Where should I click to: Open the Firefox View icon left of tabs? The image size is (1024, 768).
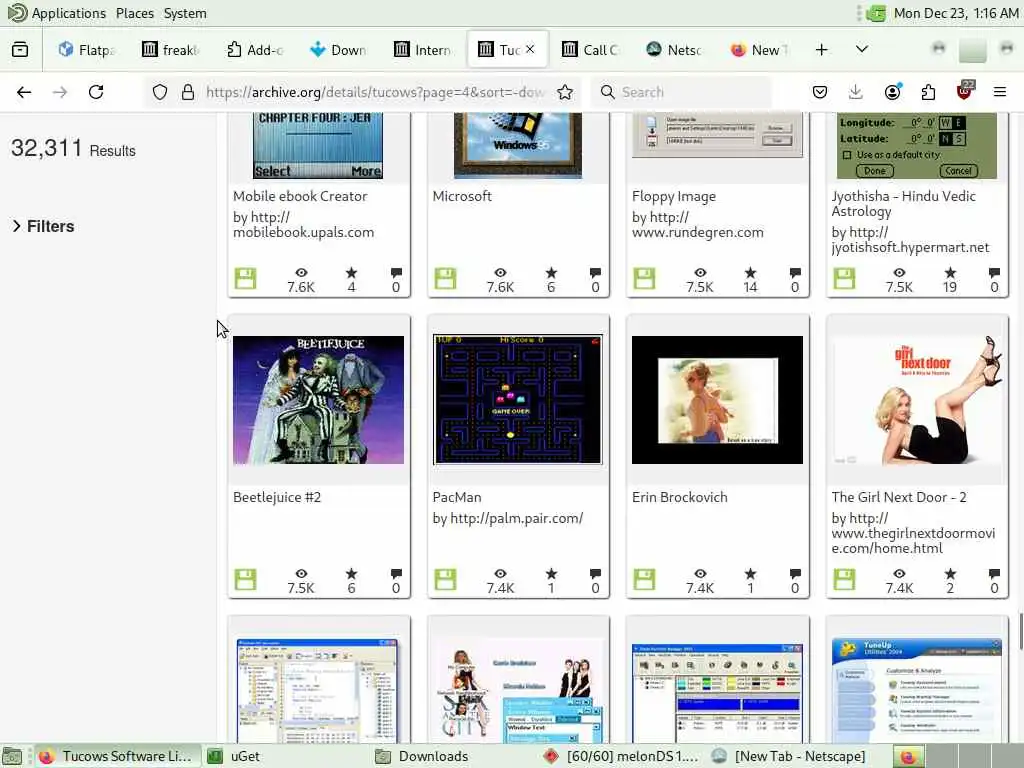click(x=20, y=49)
